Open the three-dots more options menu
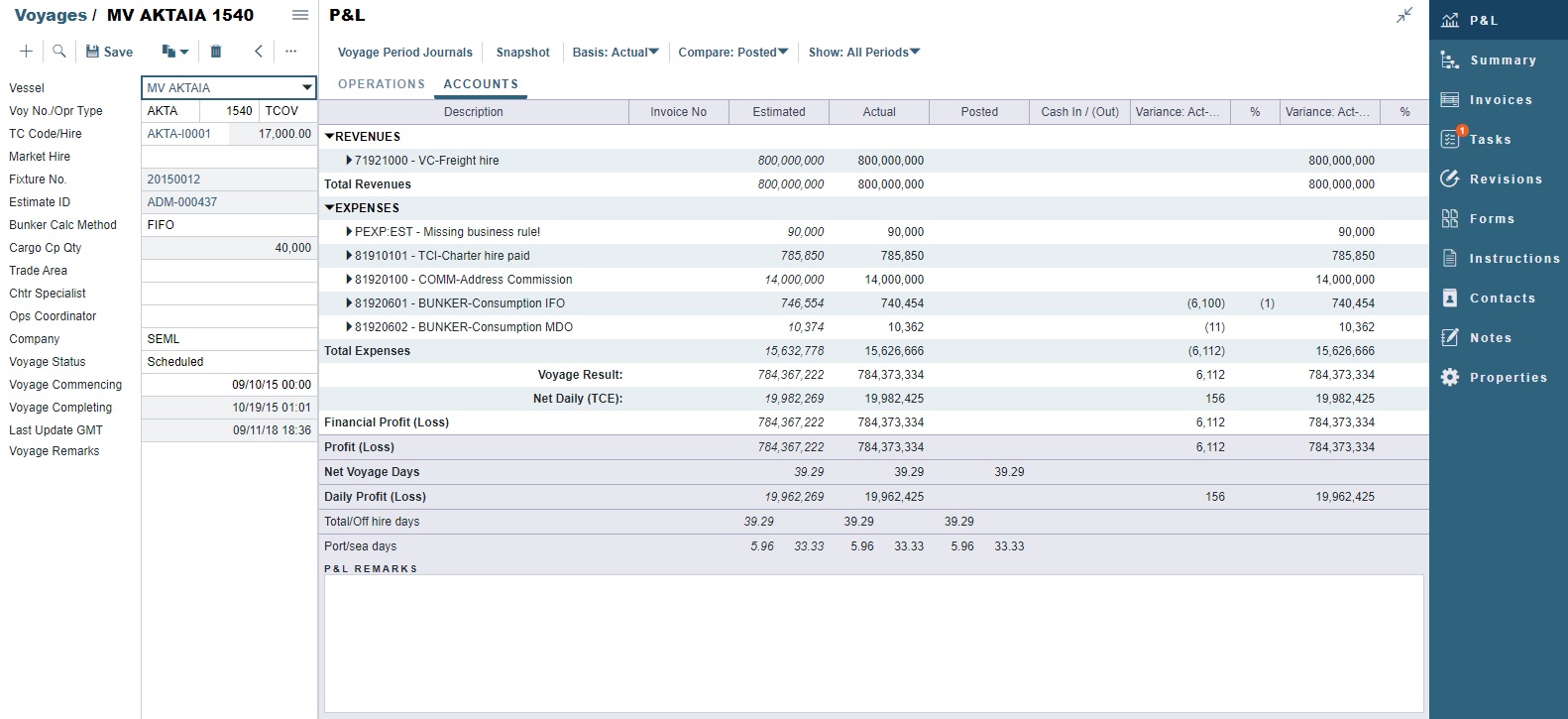Screen dimensions: 1568x719 click(290, 52)
